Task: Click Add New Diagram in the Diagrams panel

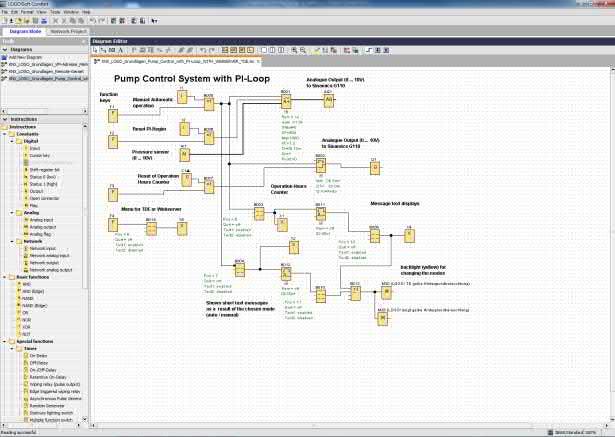Action: [x=25, y=57]
